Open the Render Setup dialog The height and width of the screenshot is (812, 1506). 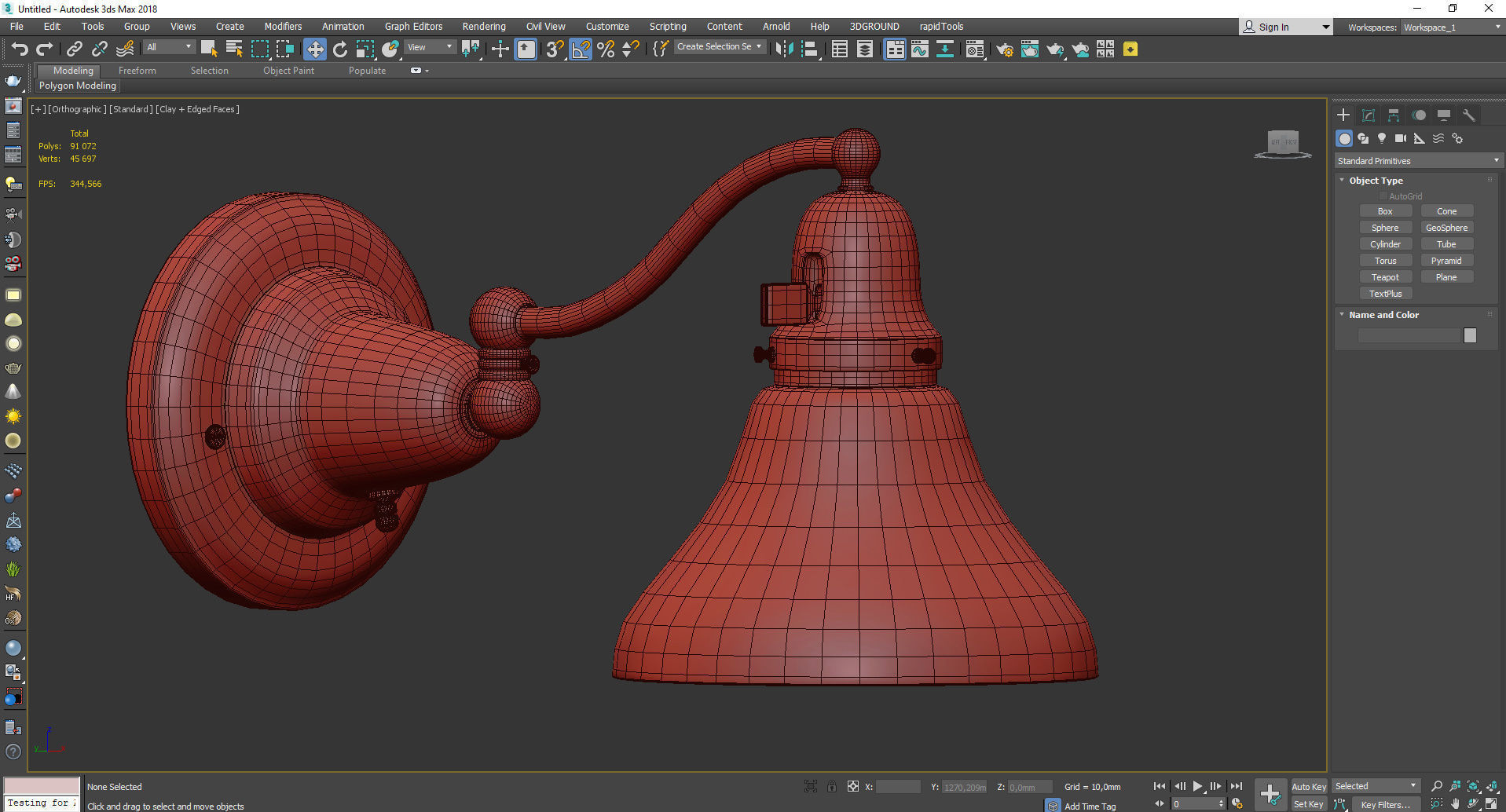(1005, 49)
